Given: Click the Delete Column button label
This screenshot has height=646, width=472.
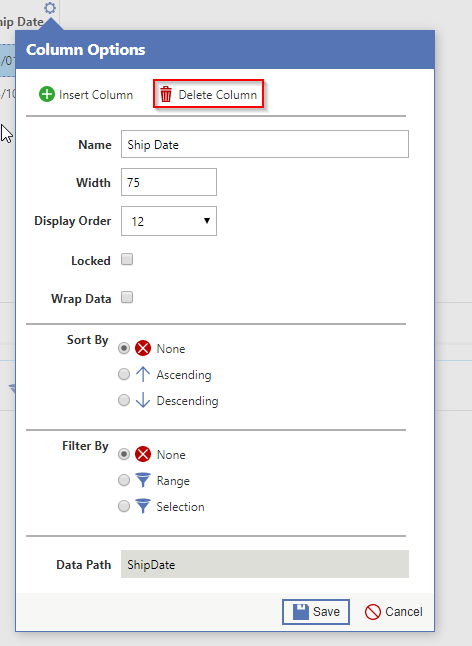Looking at the screenshot, I should pyautogui.click(x=217, y=95).
